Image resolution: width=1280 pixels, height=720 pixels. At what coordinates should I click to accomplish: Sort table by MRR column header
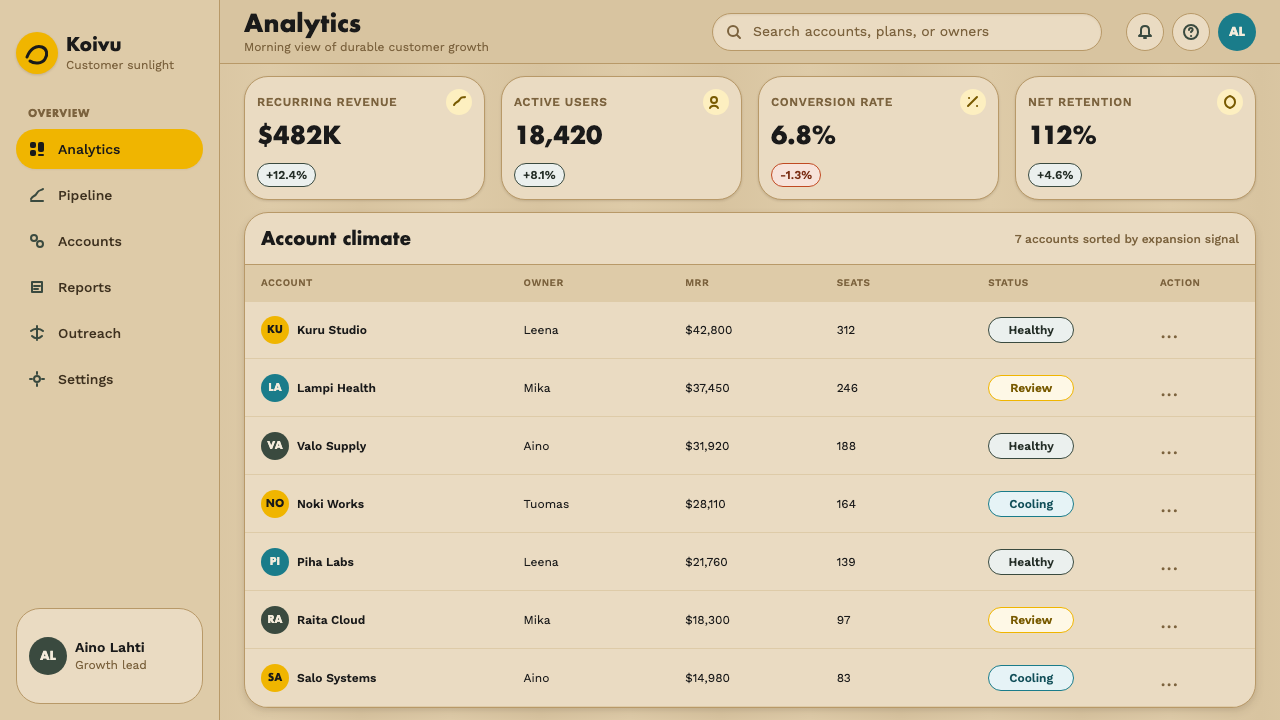point(697,283)
